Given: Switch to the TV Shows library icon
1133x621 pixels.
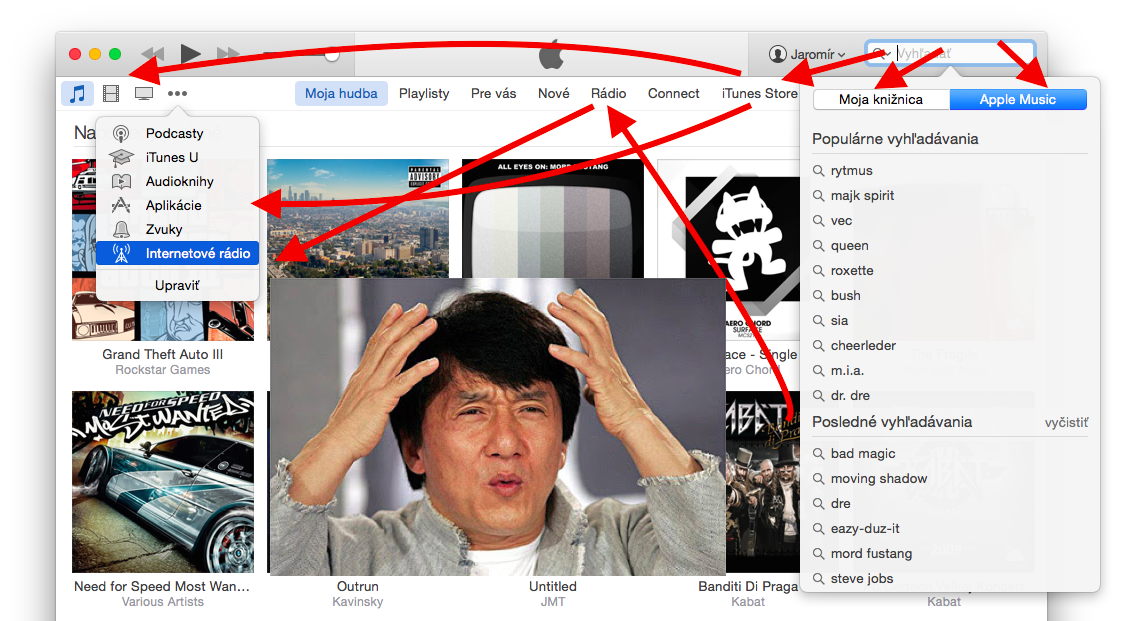Looking at the screenshot, I should pos(144,93).
